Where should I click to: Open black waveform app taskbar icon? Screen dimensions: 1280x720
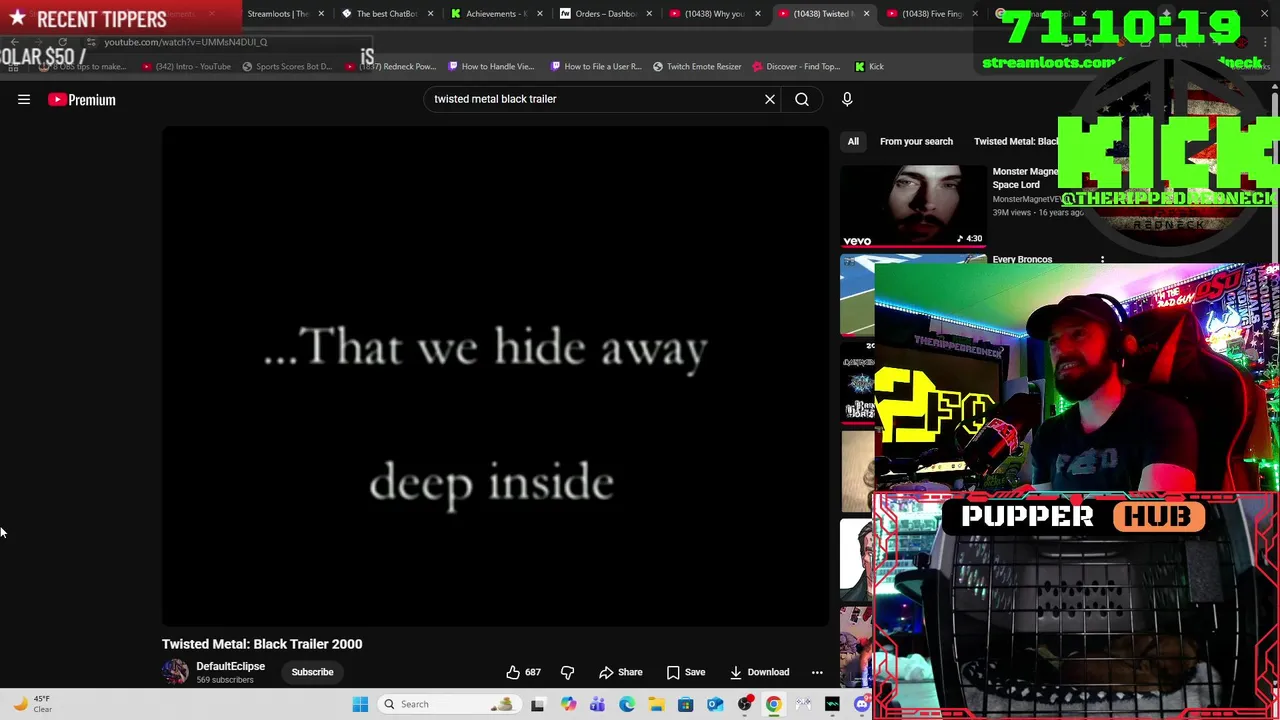point(833,704)
